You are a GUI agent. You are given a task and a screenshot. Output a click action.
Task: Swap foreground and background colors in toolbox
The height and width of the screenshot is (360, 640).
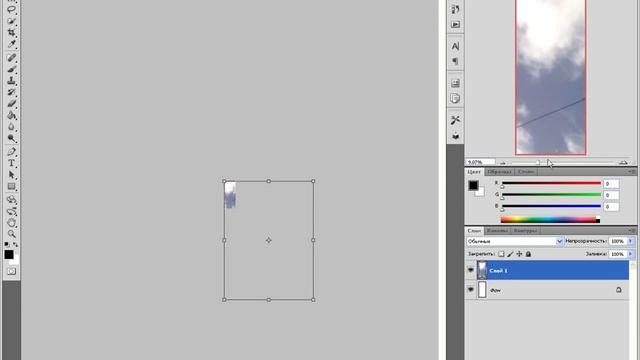point(16,244)
